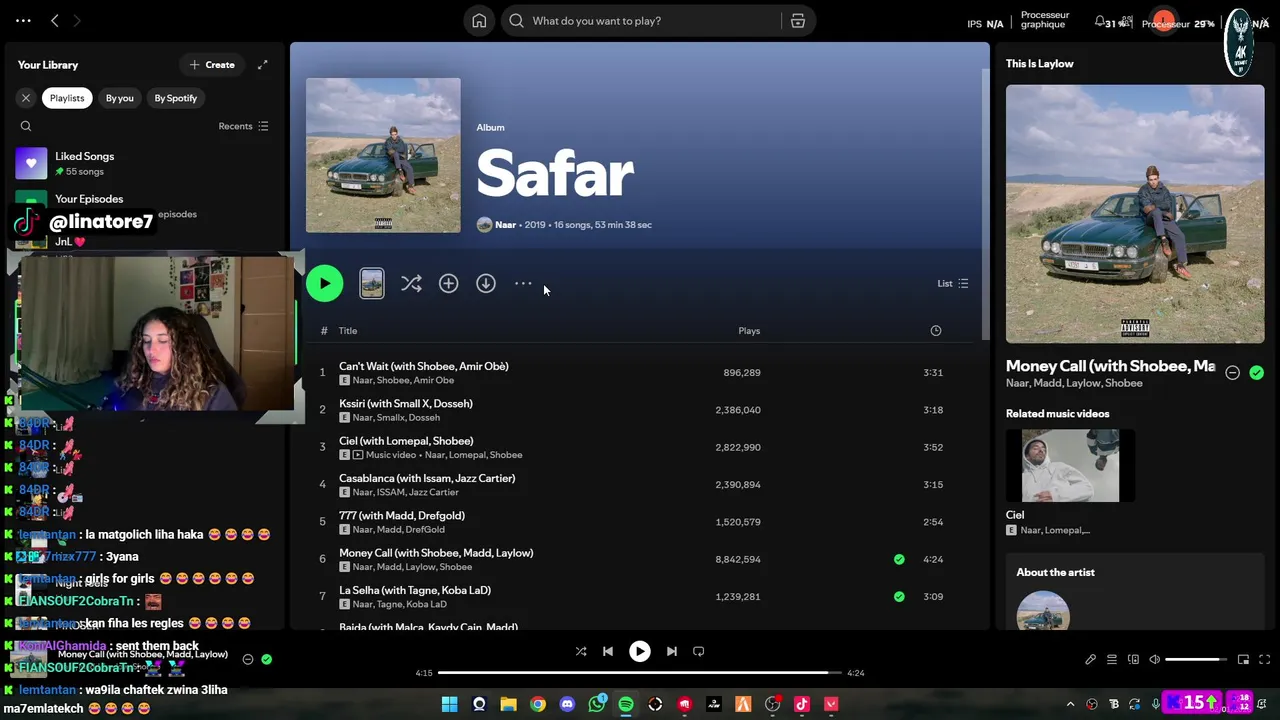1280x720 pixels.
Task: Sort by duration clock icon header
Action: pos(936,331)
